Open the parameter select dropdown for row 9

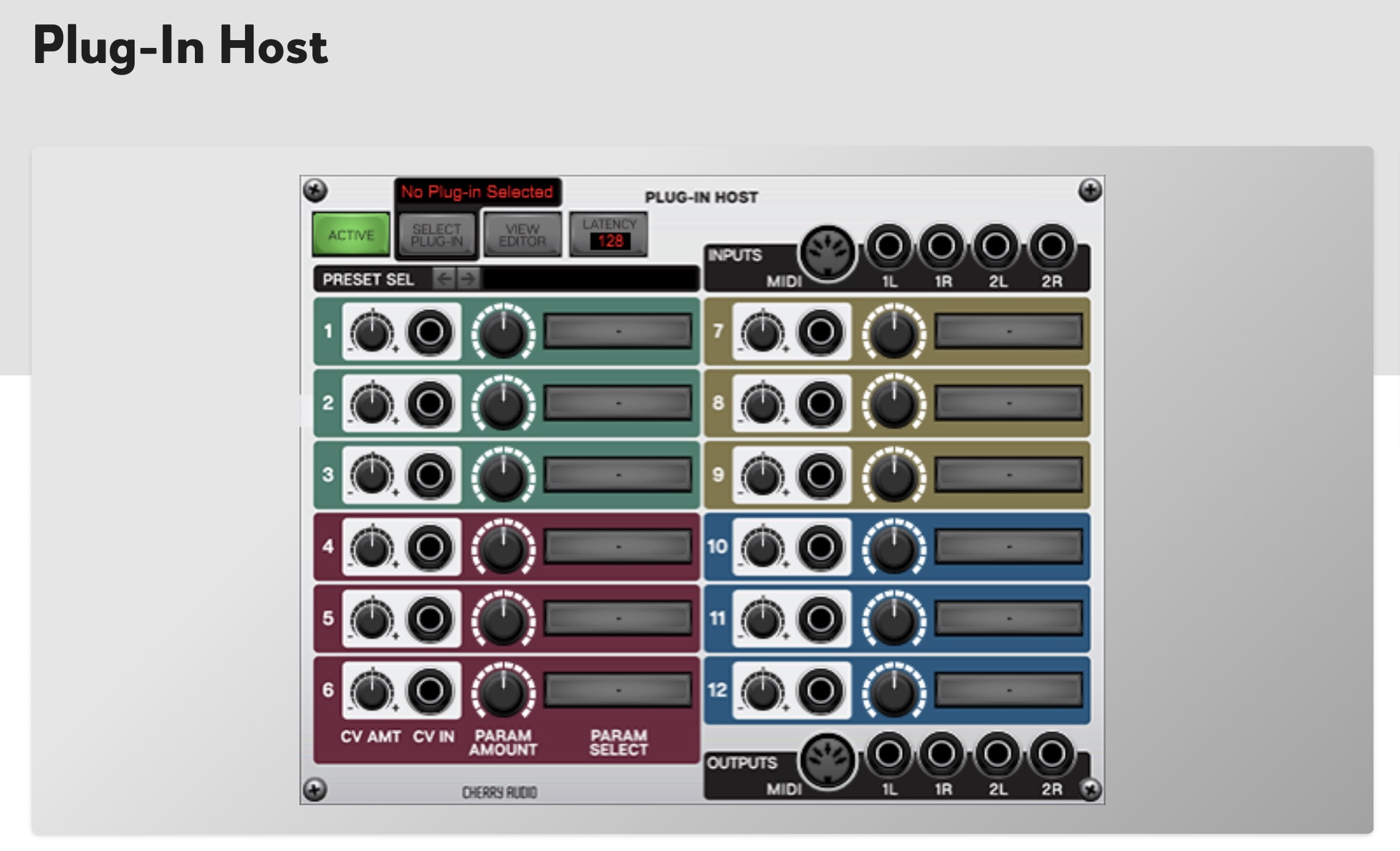coord(1009,475)
